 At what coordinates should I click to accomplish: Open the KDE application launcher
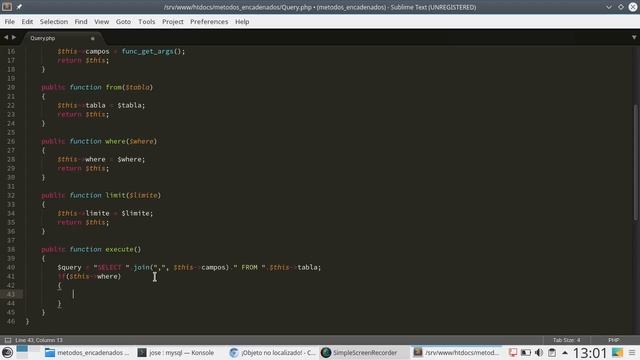pyautogui.click(x=7, y=352)
